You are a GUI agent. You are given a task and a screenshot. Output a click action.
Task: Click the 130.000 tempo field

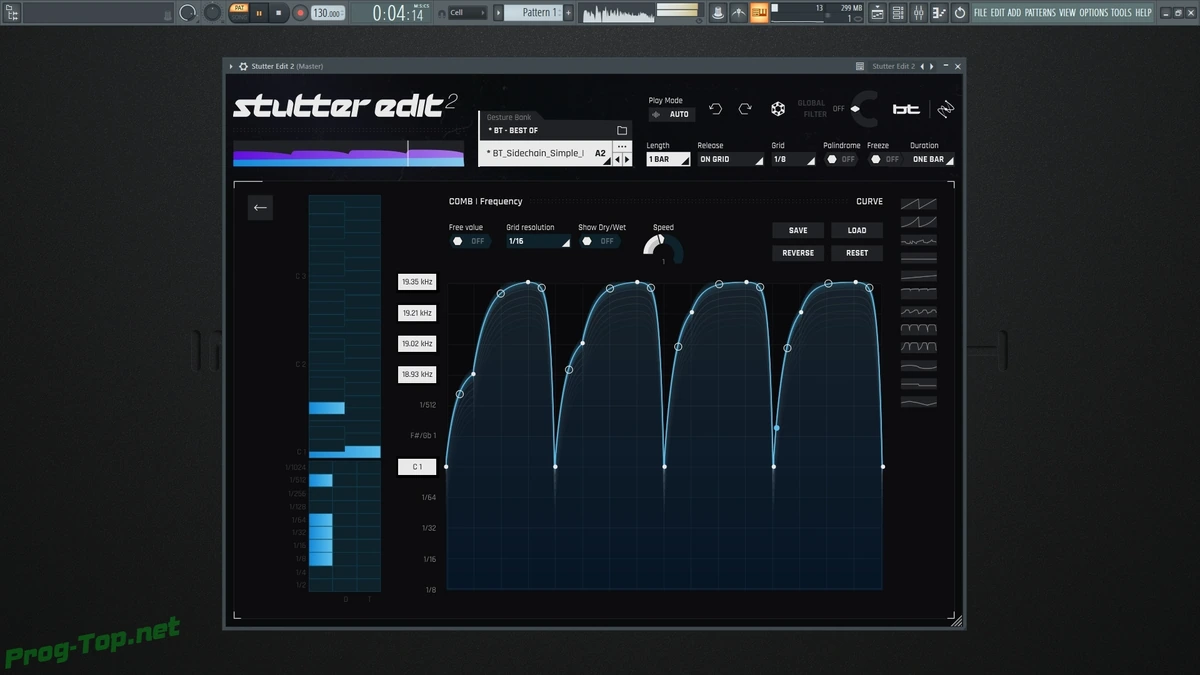pyautogui.click(x=326, y=13)
